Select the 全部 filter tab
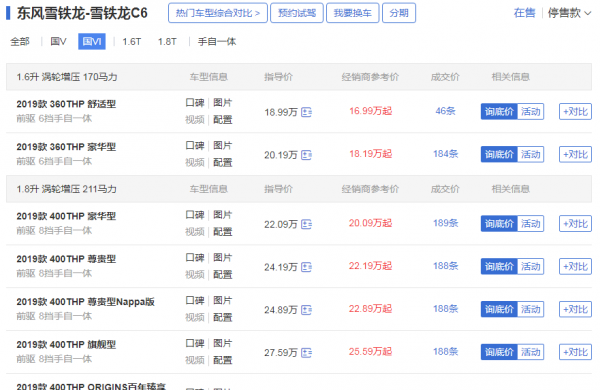This screenshot has height=390, width=600. (20, 41)
